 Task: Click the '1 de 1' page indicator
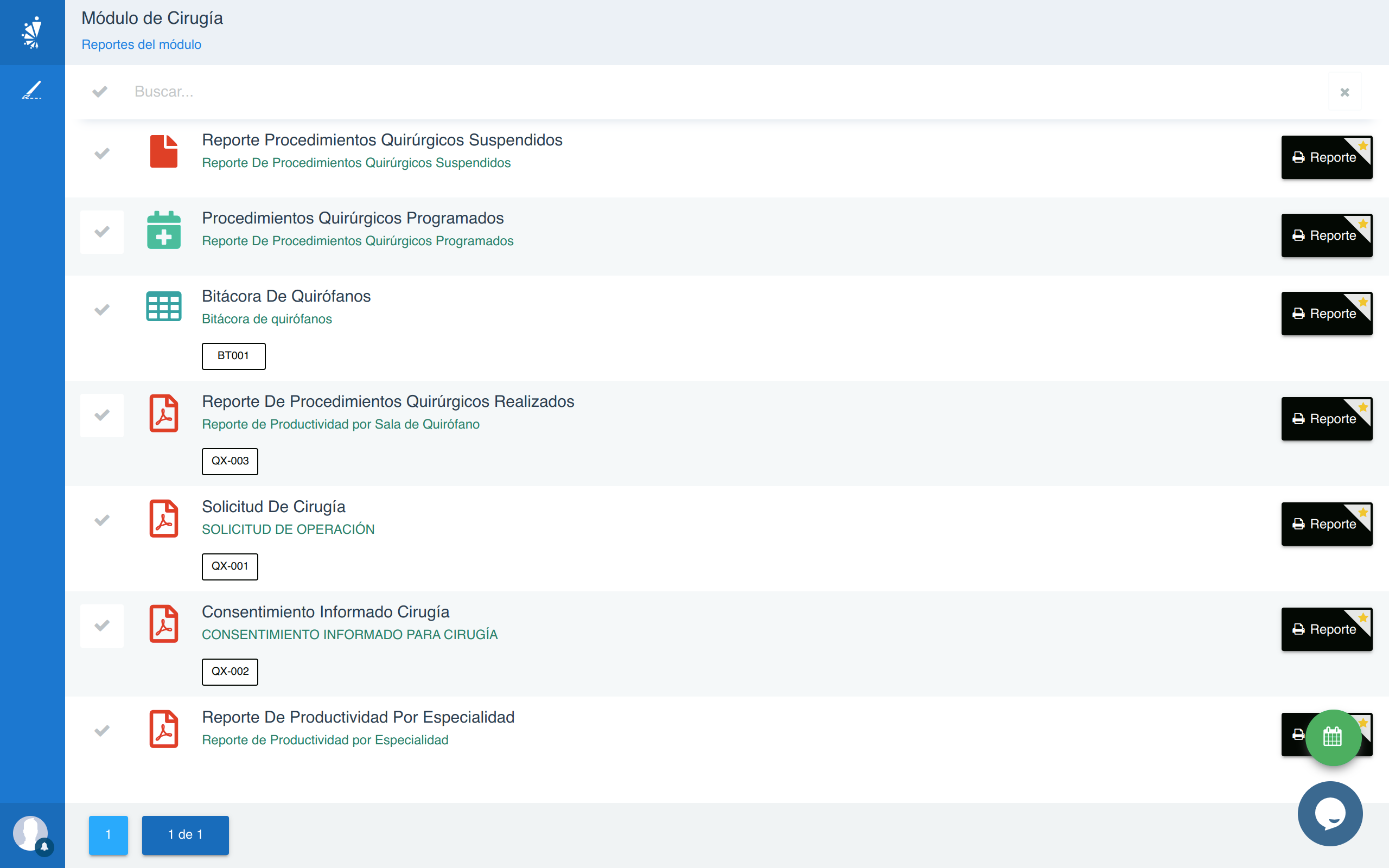[x=186, y=835]
